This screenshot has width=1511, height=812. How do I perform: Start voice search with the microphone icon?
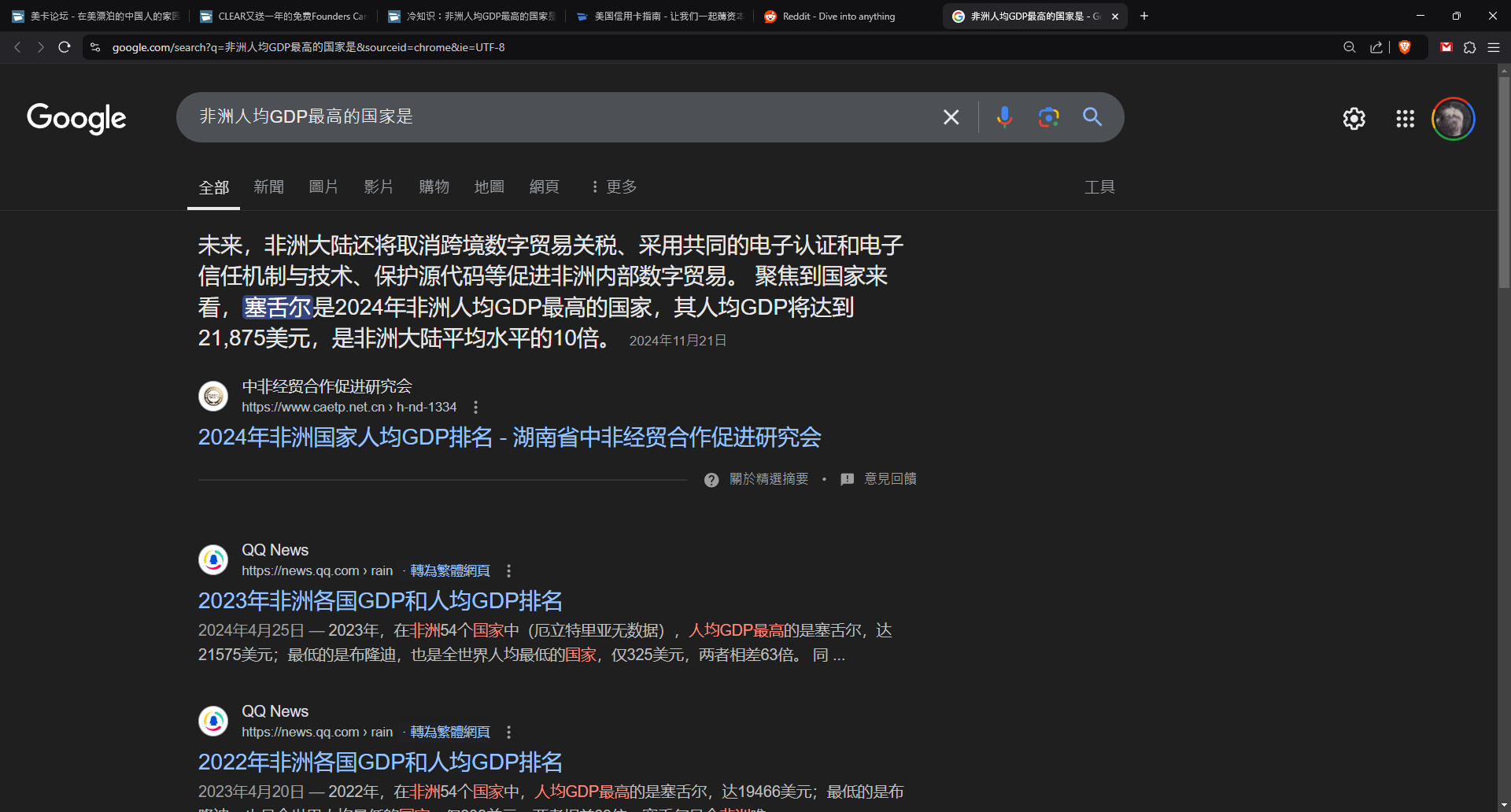click(1004, 117)
